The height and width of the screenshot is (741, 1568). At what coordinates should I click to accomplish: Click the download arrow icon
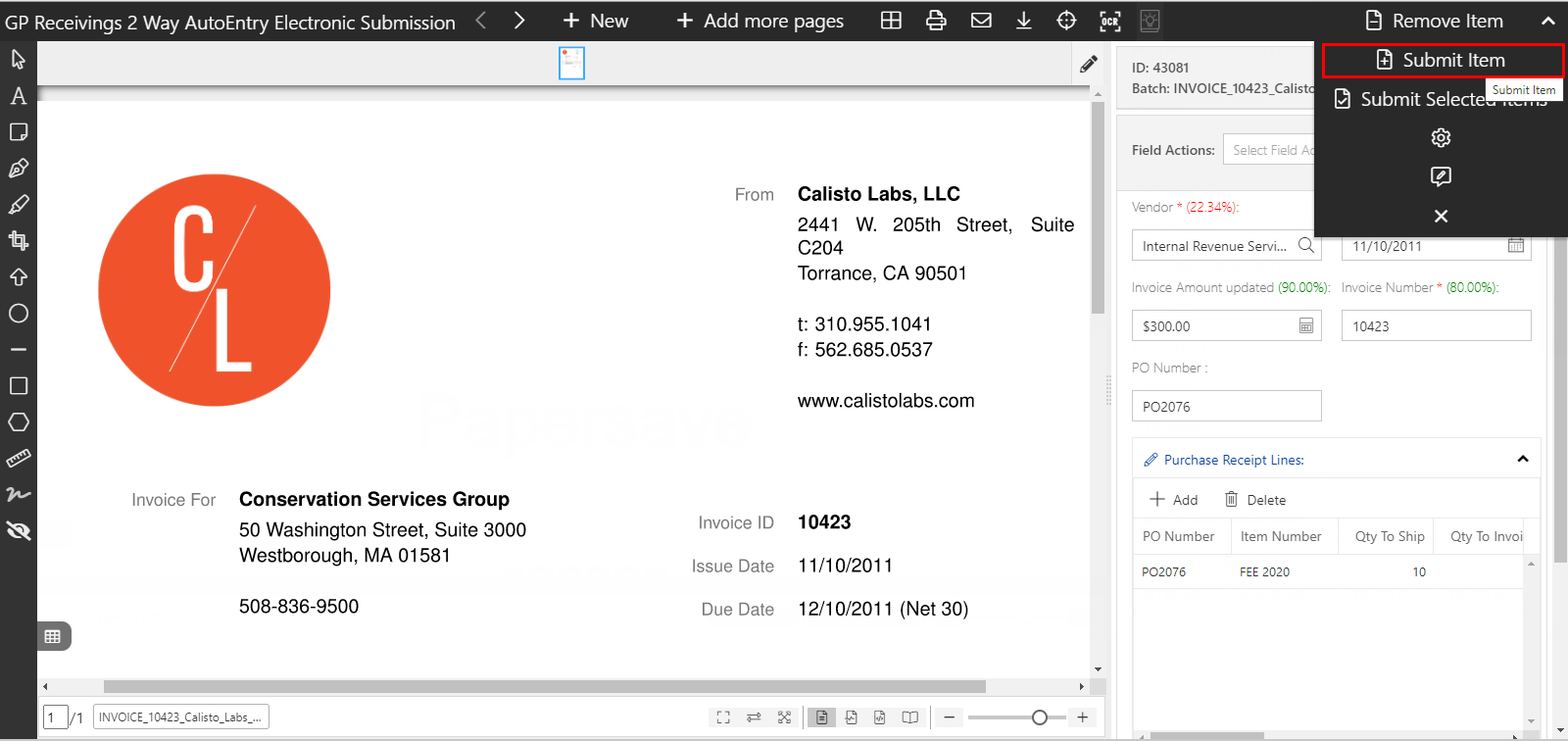click(1023, 21)
